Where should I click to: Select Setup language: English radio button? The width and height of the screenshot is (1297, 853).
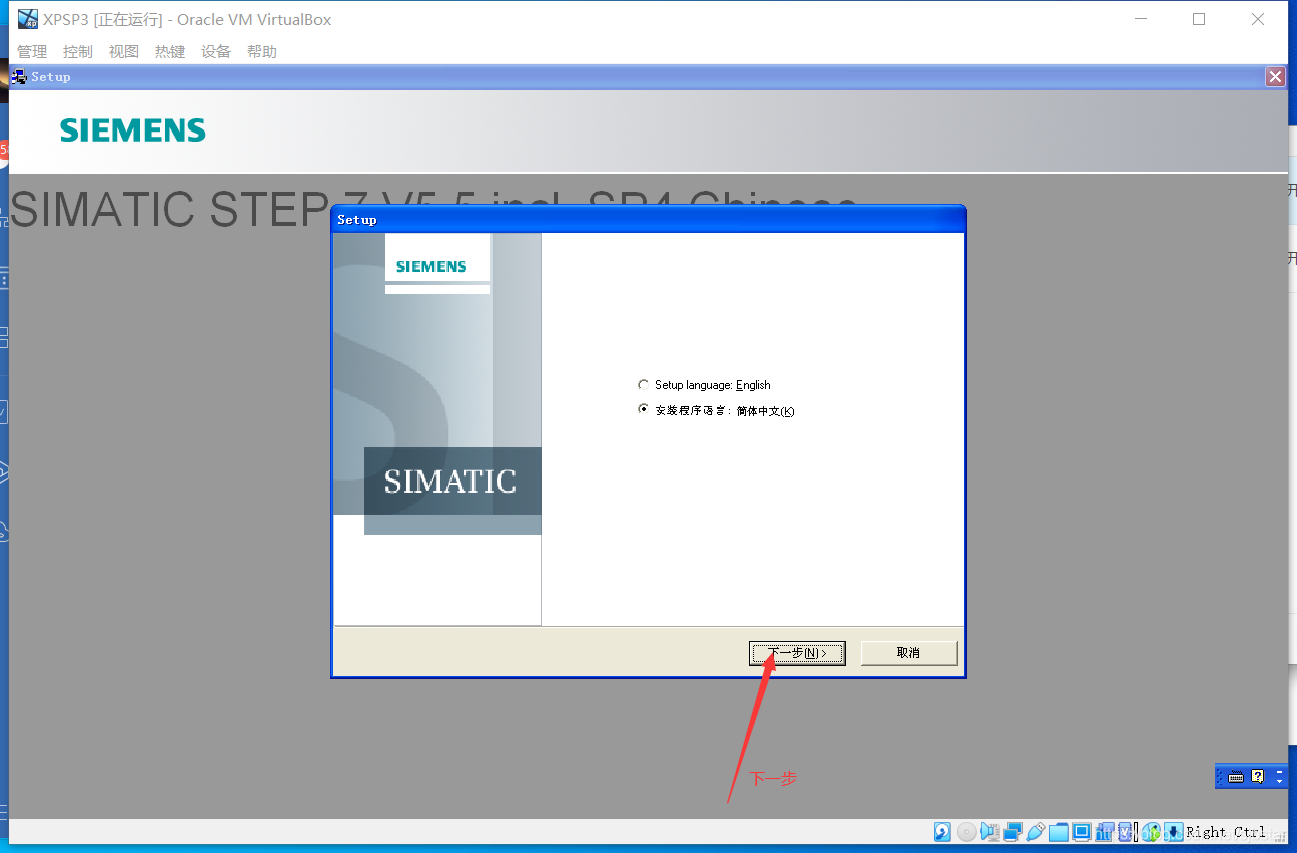[643, 384]
